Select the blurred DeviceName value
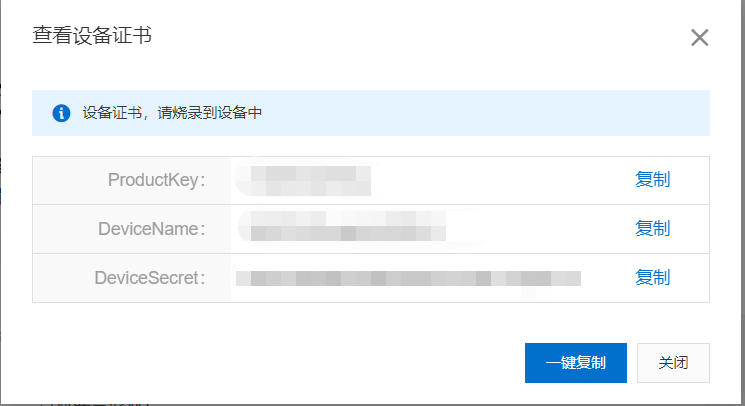Screen dimensions: 745x406 point(348,226)
